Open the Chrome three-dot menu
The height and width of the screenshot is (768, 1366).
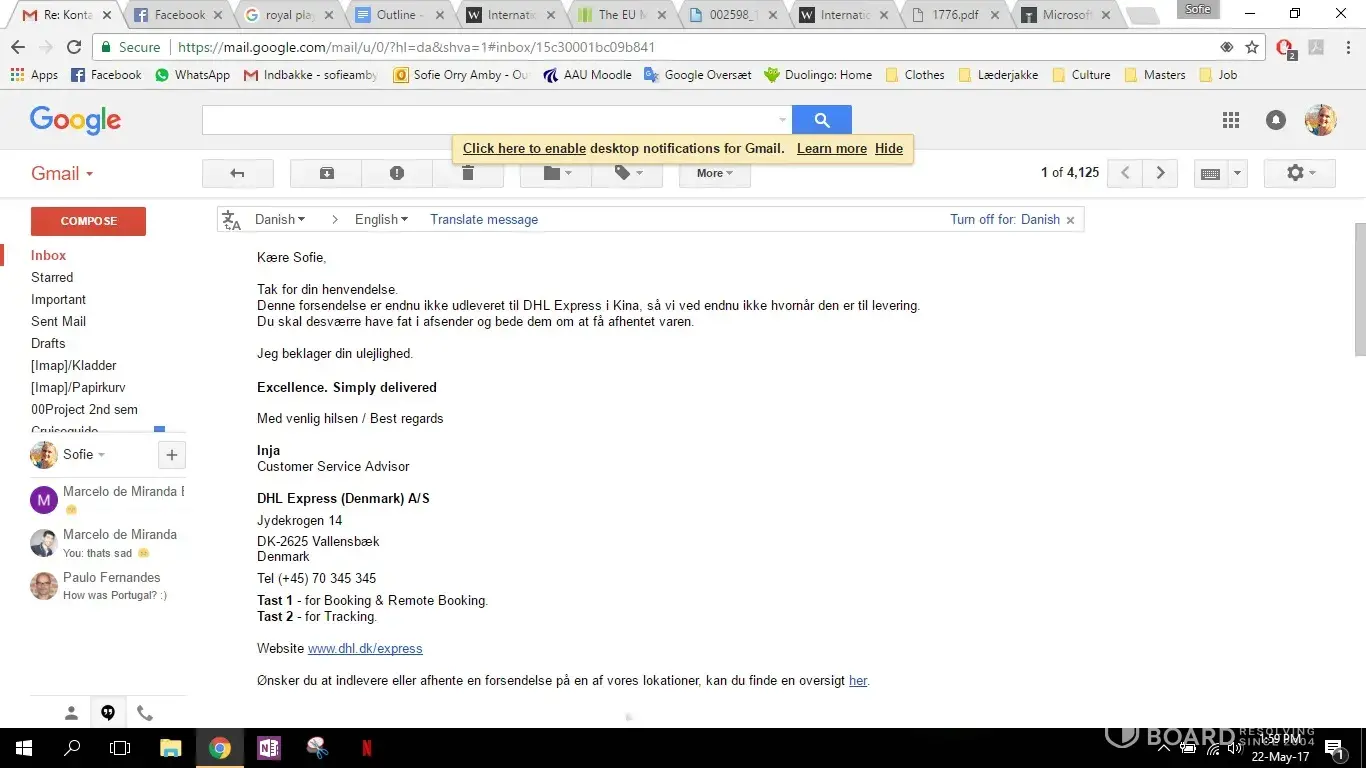pyautogui.click(x=1347, y=47)
